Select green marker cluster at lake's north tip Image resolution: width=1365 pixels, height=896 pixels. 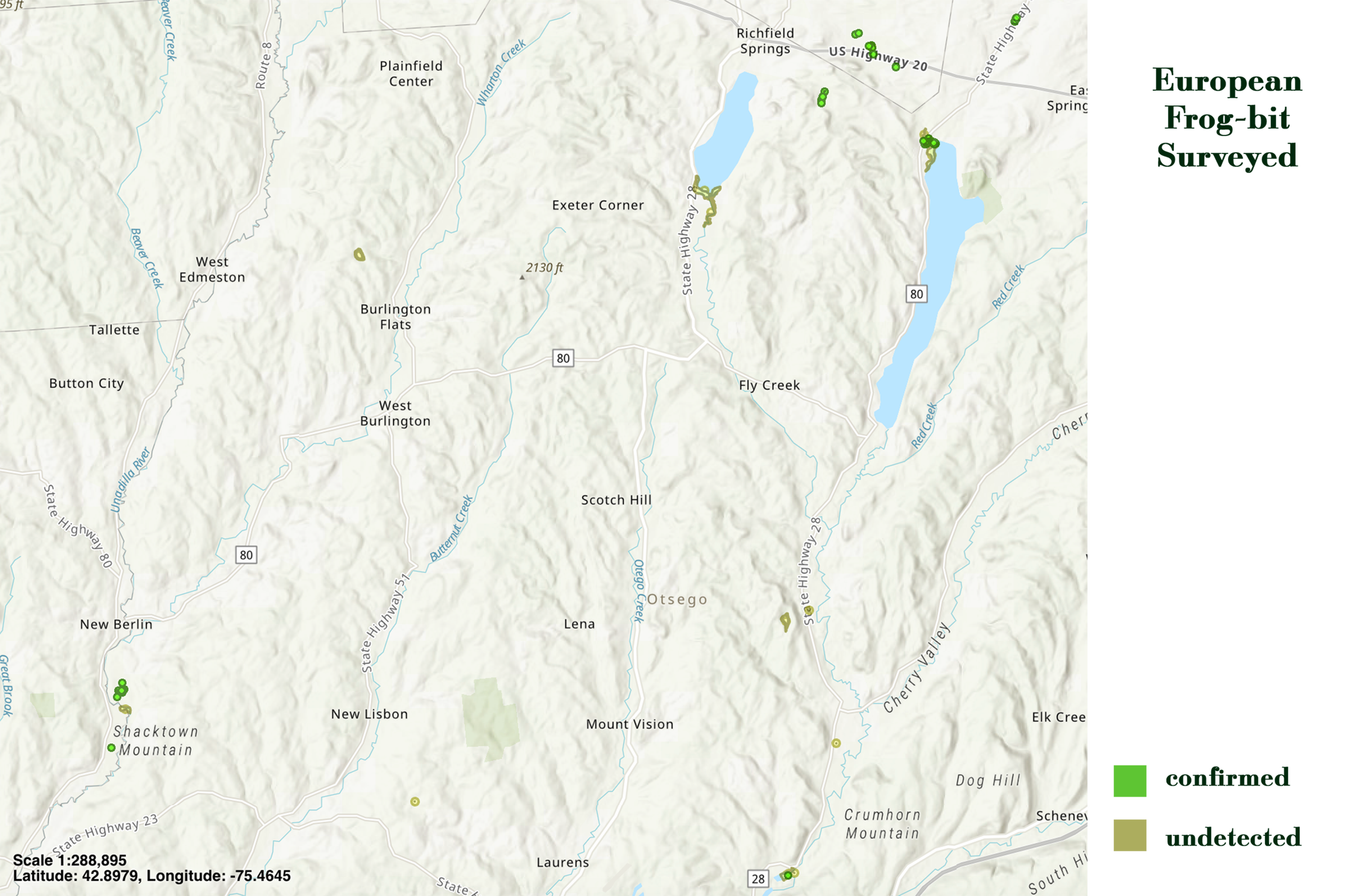coord(929,141)
